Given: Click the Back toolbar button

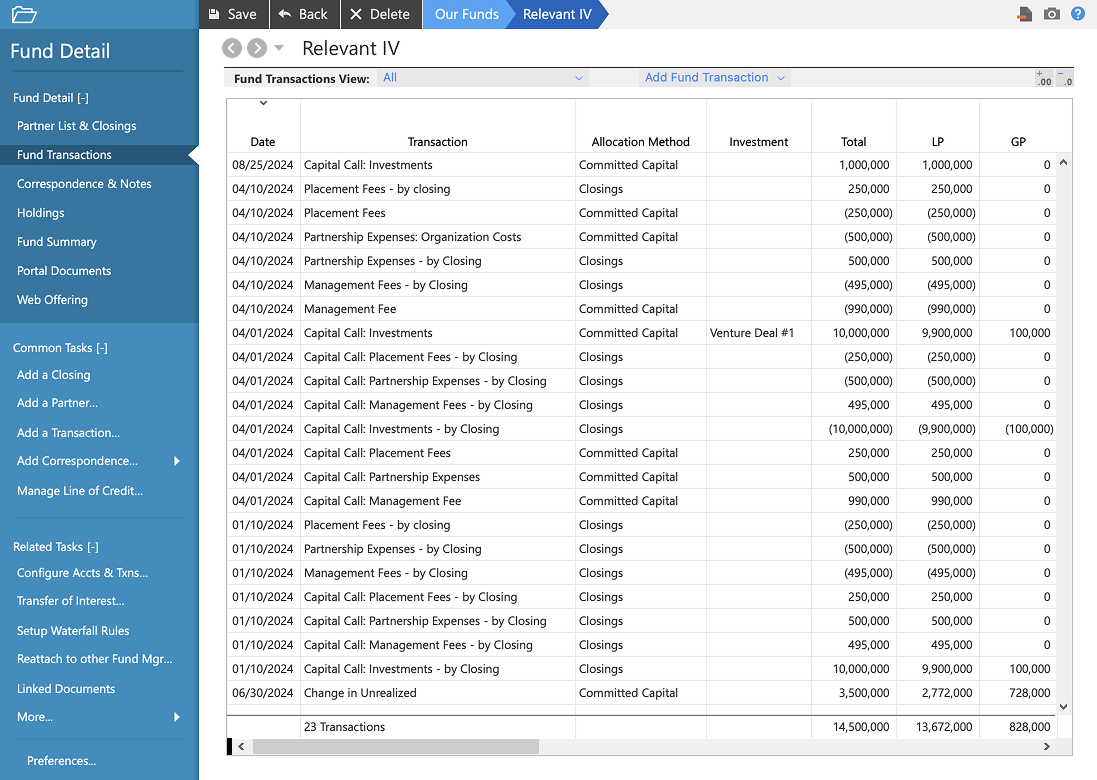Looking at the screenshot, I should (304, 14).
